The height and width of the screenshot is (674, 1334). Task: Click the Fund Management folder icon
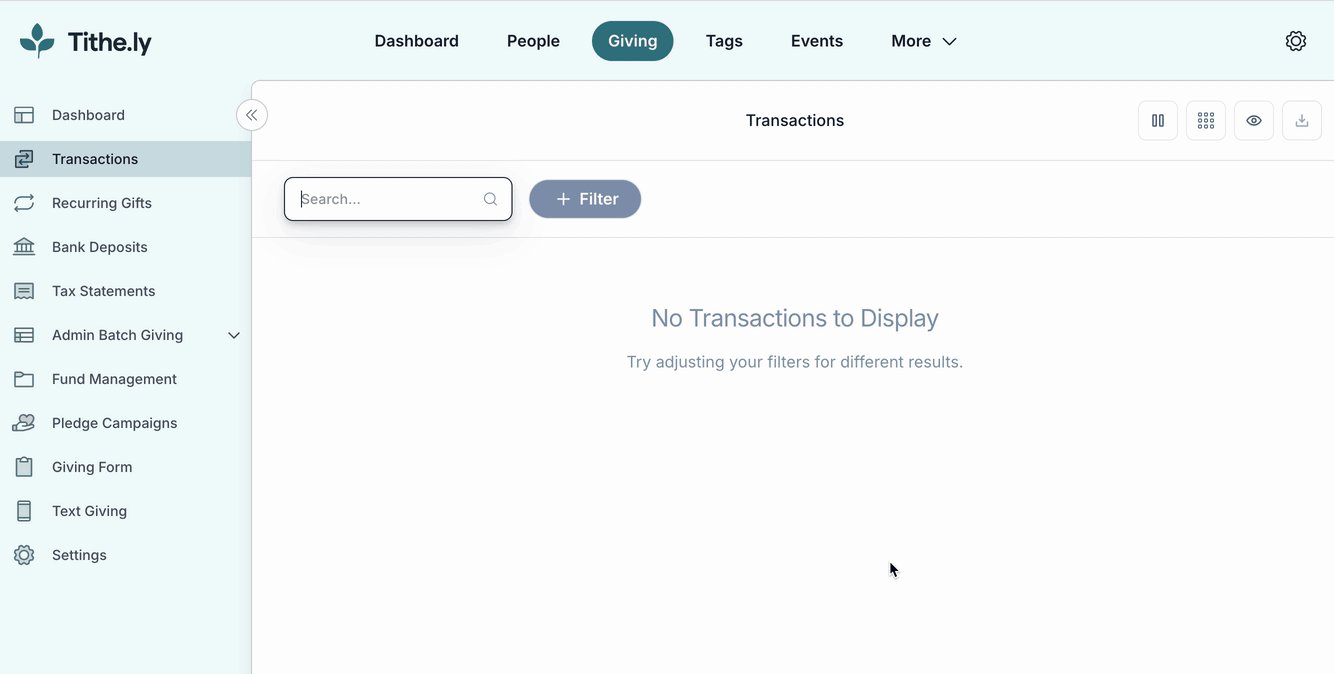tap(24, 379)
